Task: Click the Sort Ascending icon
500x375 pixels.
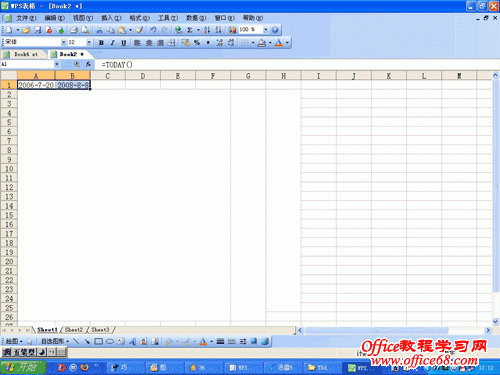Action: [x=207, y=30]
